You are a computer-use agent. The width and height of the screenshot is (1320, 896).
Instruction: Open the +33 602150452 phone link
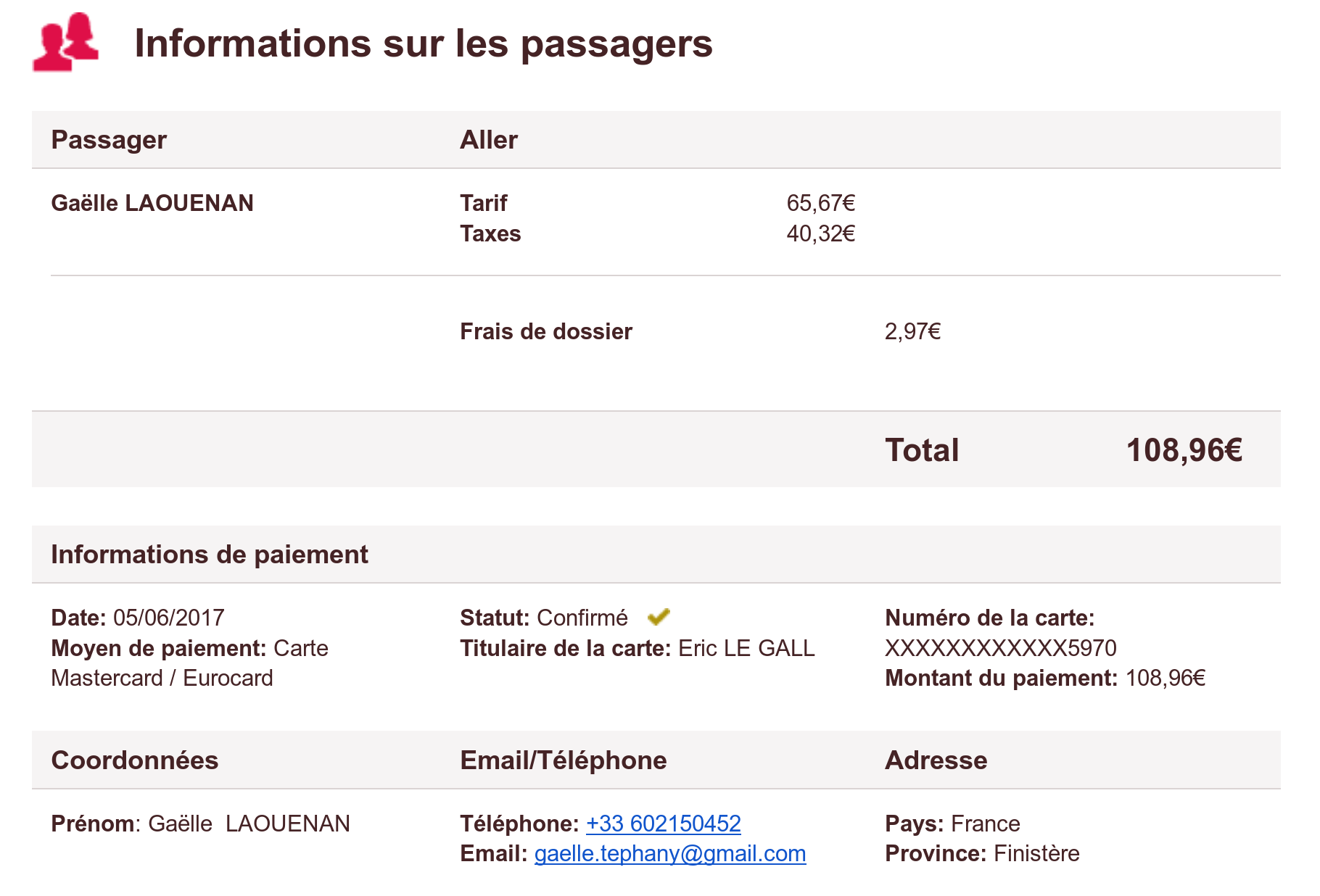coord(663,824)
